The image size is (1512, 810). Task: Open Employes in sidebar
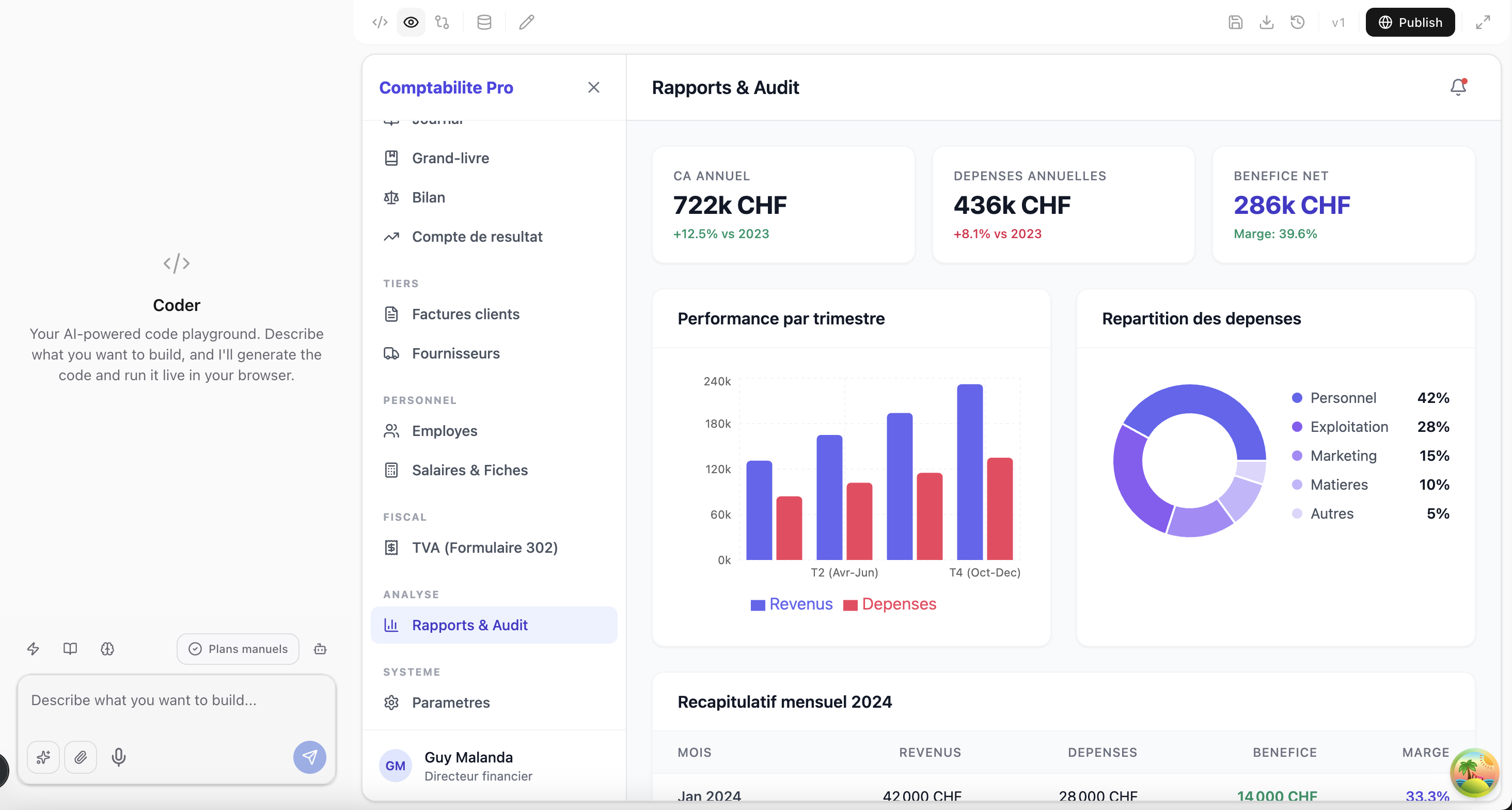(494, 431)
